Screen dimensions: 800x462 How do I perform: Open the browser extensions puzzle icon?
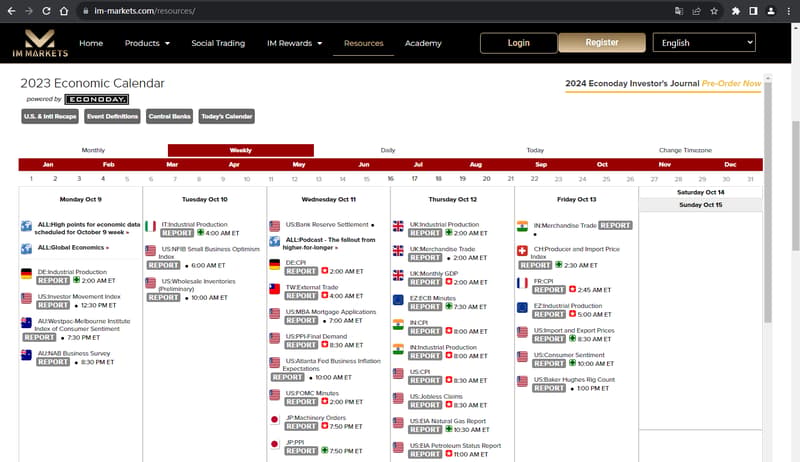tap(735, 11)
